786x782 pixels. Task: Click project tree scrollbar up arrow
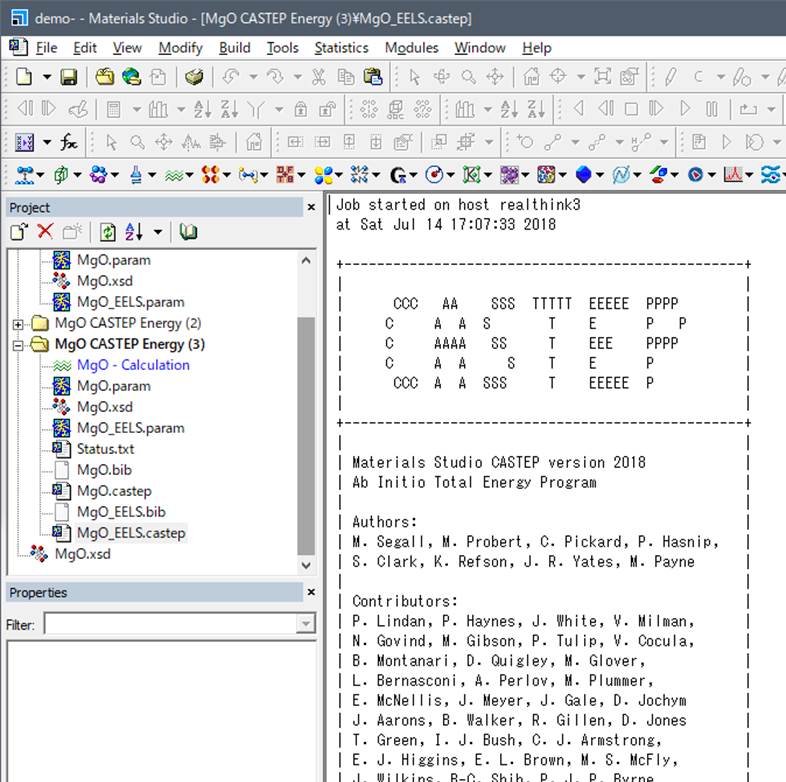click(306, 261)
